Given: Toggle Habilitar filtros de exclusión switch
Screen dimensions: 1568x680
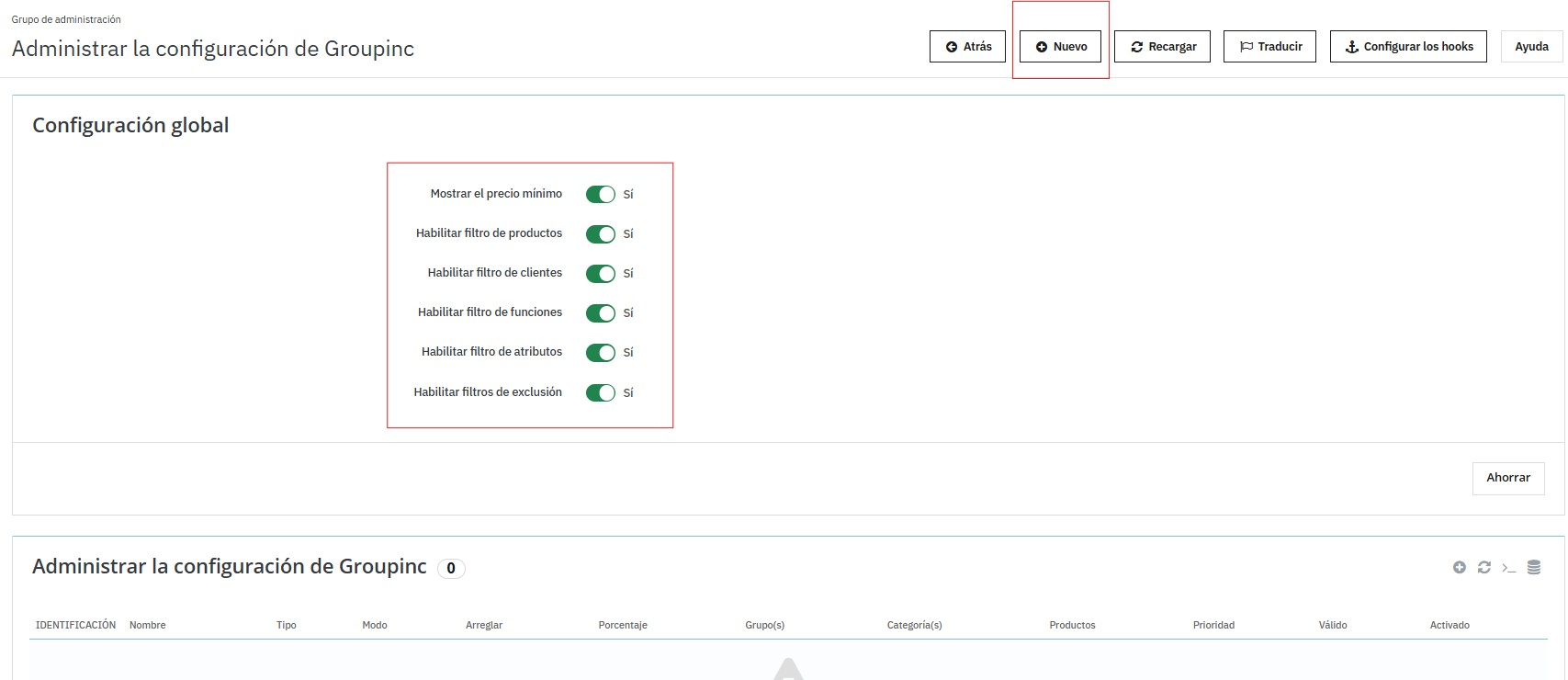Looking at the screenshot, I should click(601, 393).
